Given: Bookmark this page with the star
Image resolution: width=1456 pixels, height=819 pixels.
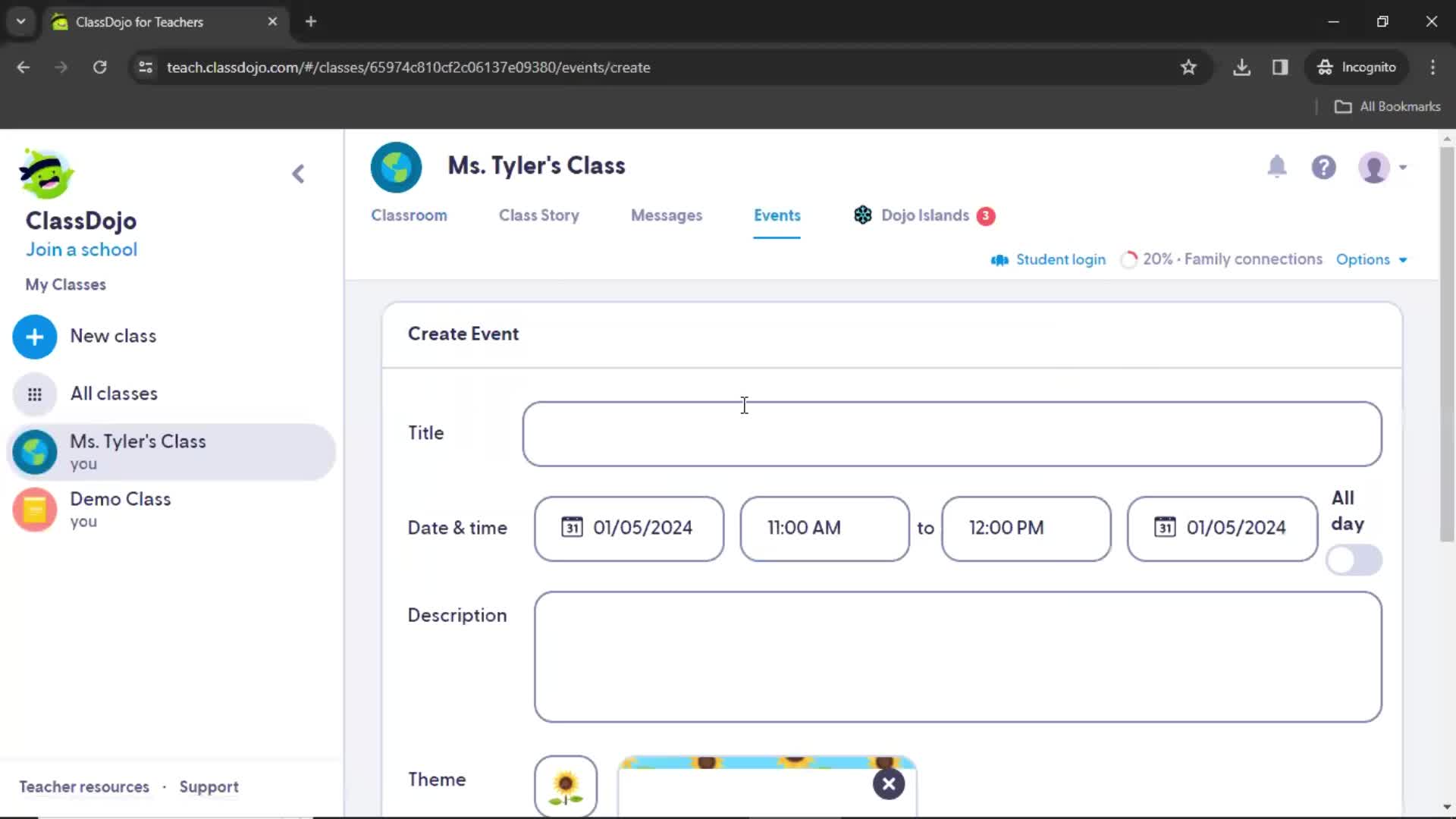Looking at the screenshot, I should 1188,67.
